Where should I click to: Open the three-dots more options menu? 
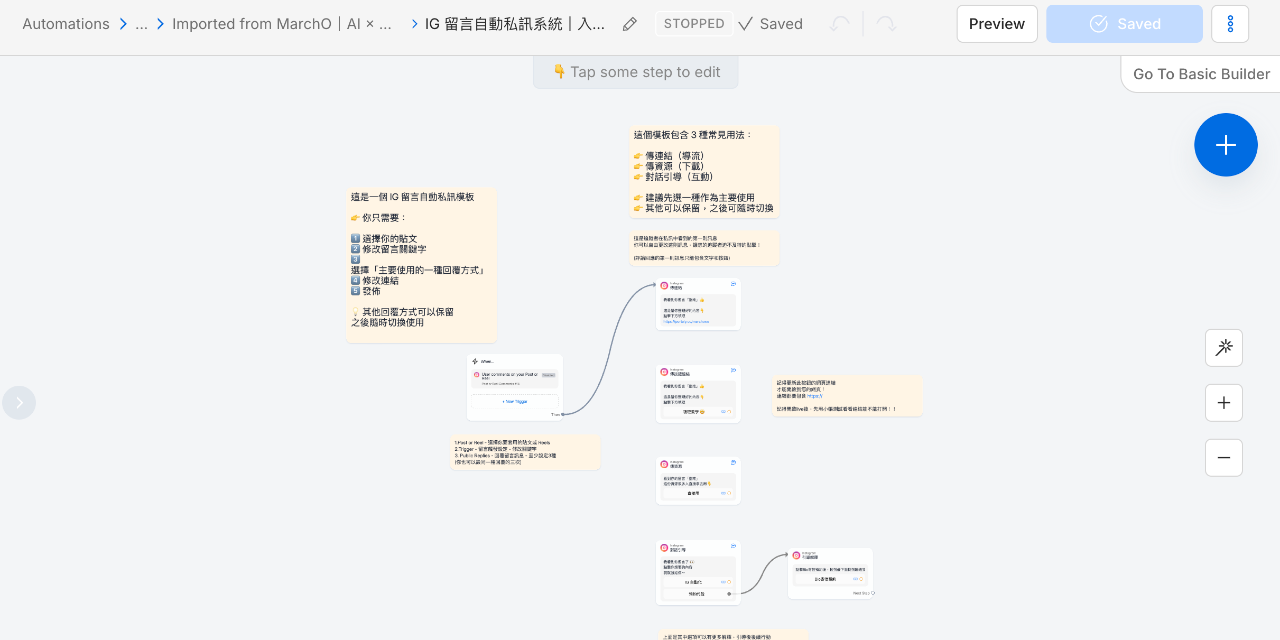tap(1230, 24)
